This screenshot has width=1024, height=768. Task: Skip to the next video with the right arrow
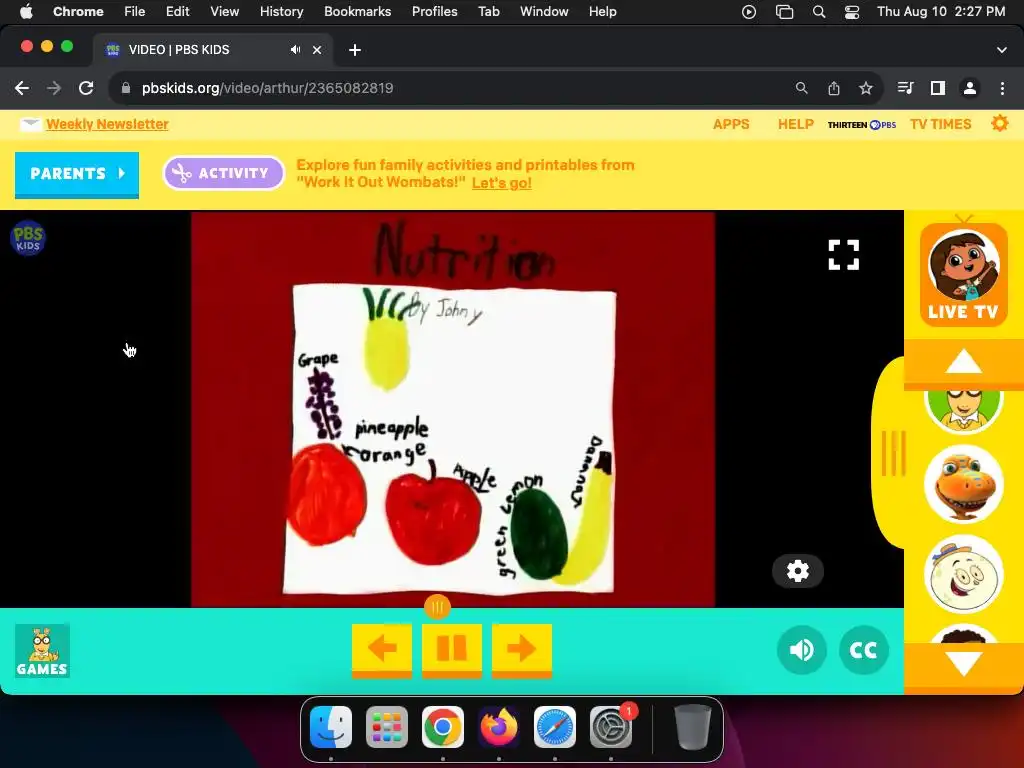point(522,649)
